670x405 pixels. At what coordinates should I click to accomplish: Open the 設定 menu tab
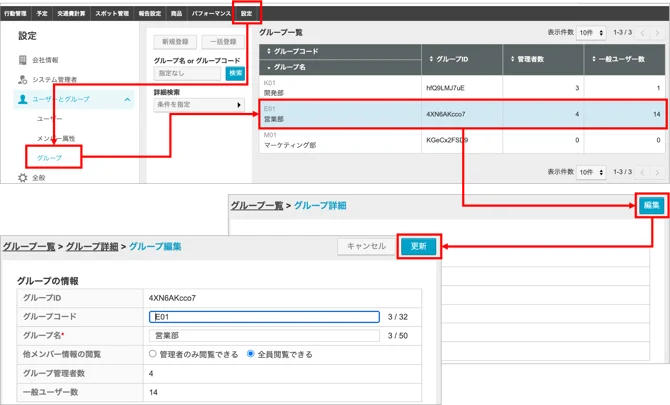click(247, 14)
